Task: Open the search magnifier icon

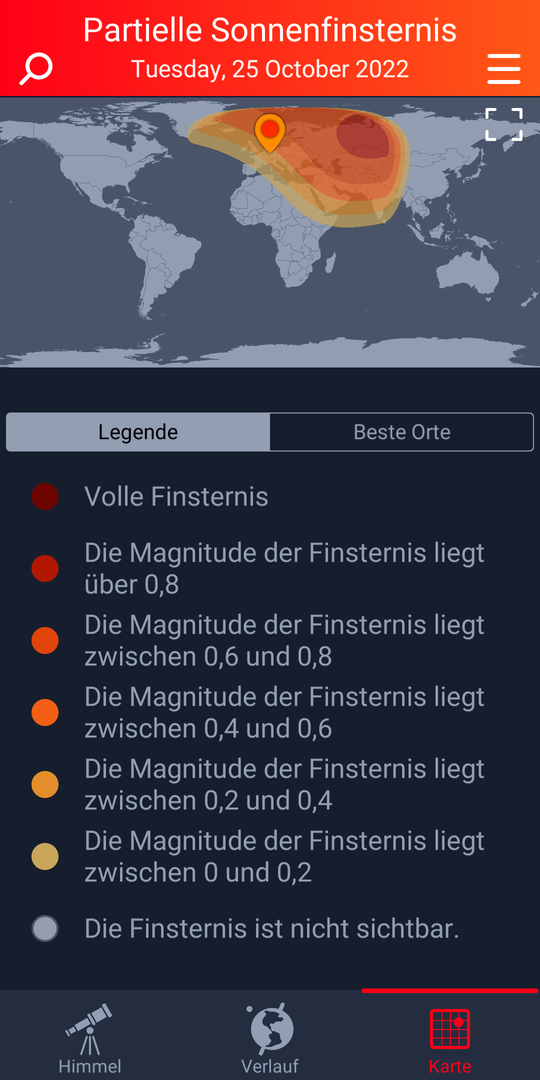Action: [36, 69]
